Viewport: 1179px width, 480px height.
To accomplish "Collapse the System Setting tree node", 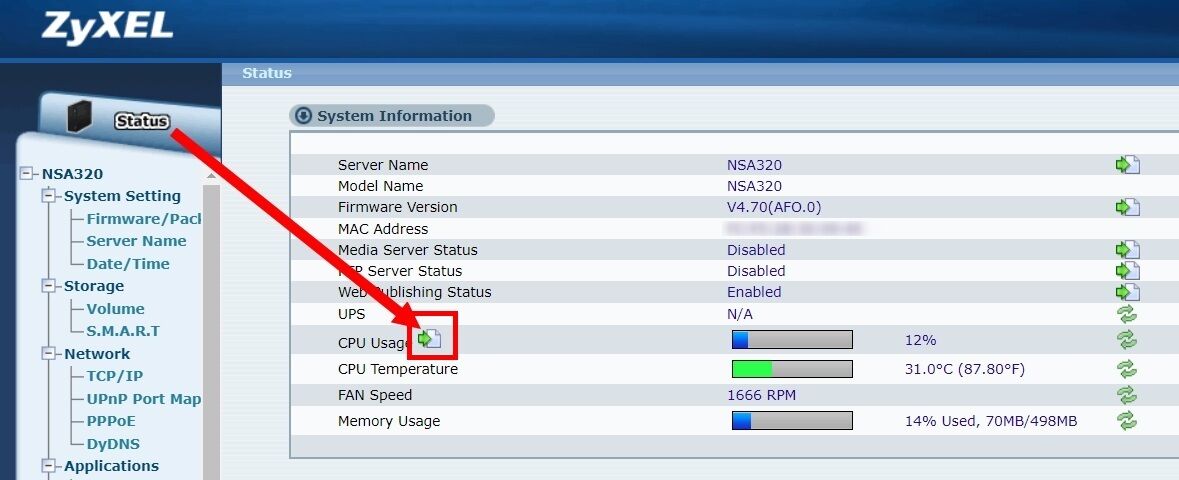I will coord(50,196).
